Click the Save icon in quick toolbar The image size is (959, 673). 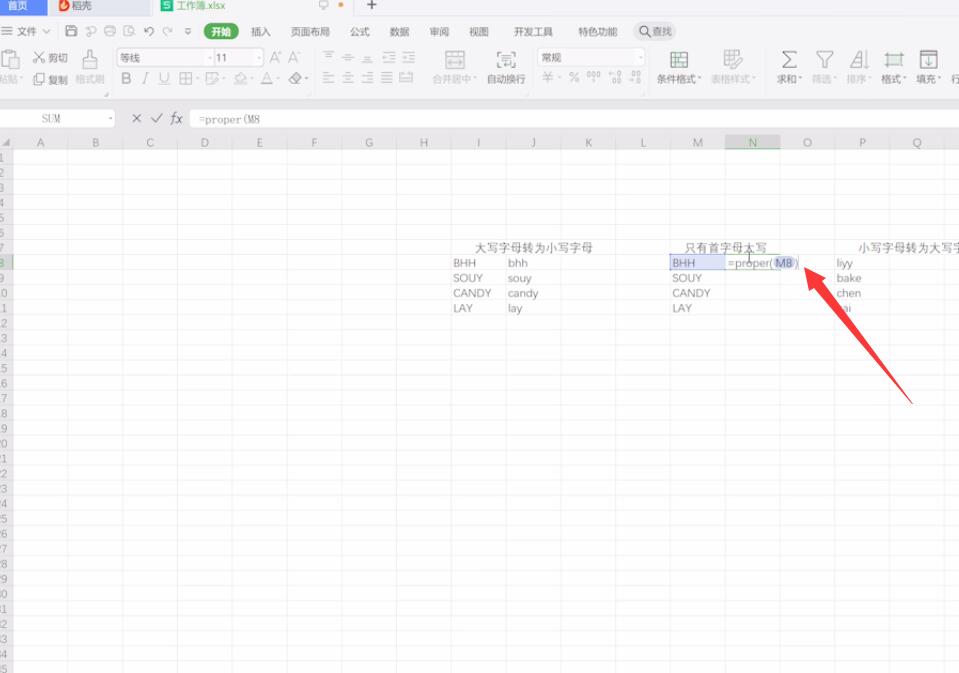click(x=71, y=31)
